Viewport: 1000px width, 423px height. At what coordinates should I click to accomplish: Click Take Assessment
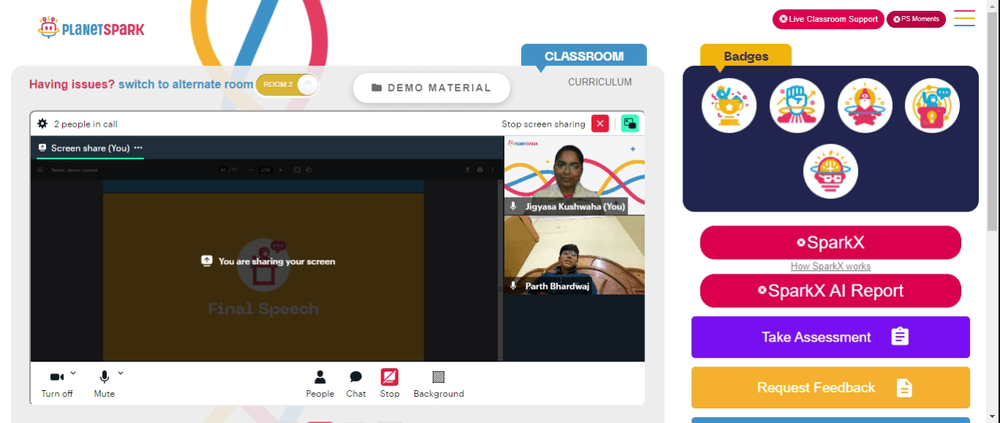pyautogui.click(x=830, y=337)
